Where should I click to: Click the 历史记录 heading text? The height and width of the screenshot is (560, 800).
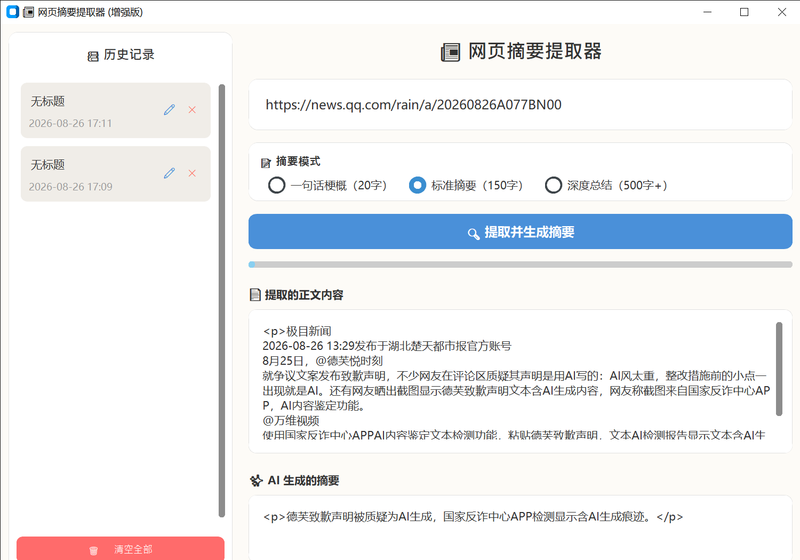(x=129, y=55)
